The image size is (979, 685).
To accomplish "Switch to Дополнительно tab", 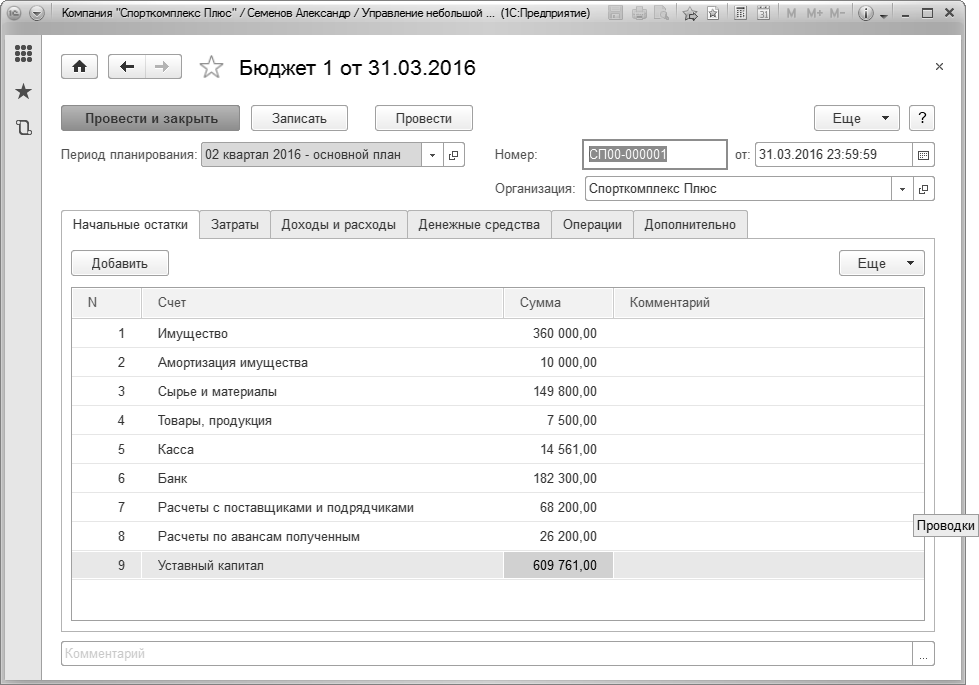I will 690,225.
